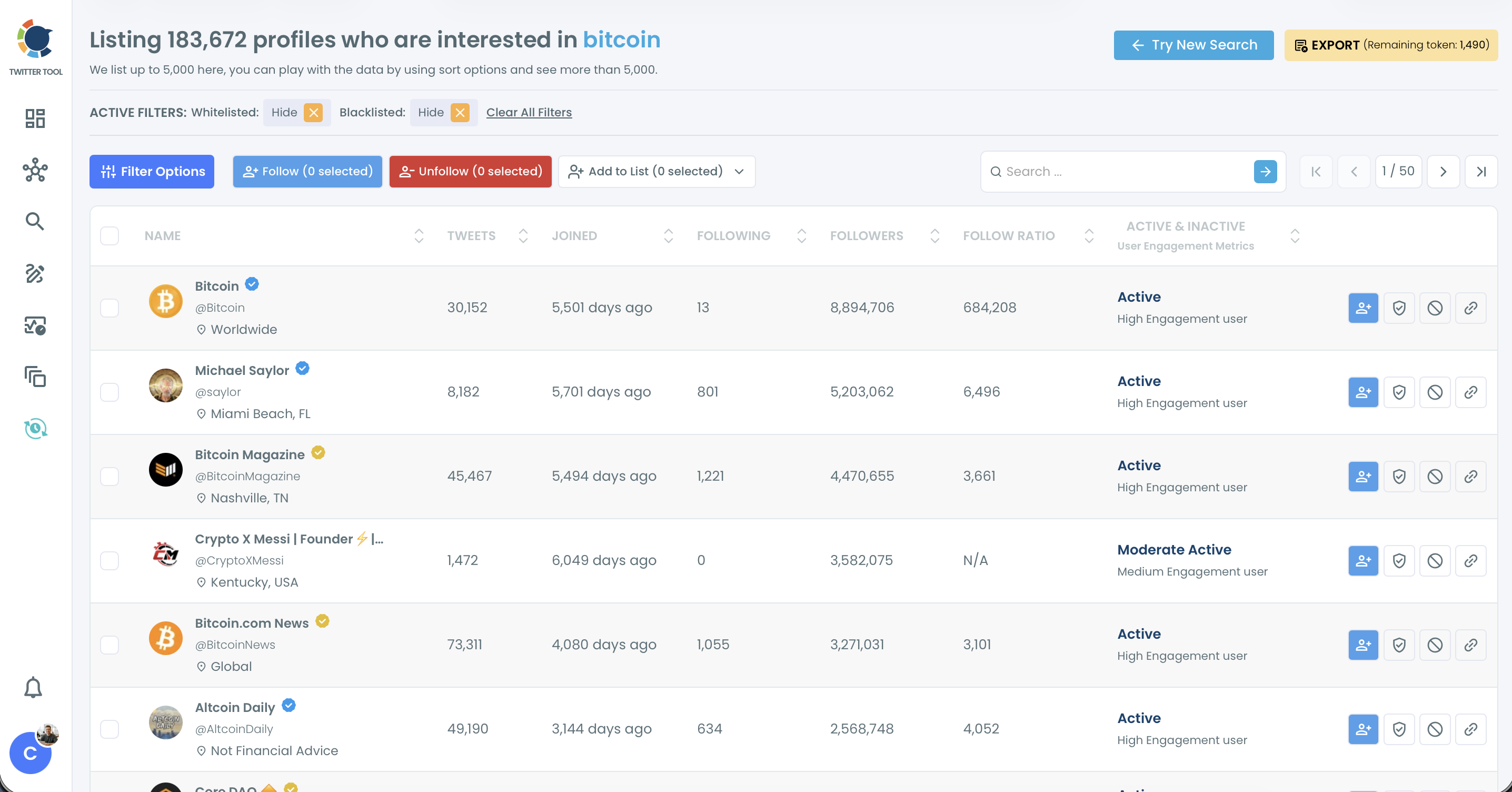Blacklist Bitcoin Magazine with the block icon
Viewport: 1512px width, 792px height.
(x=1435, y=476)
